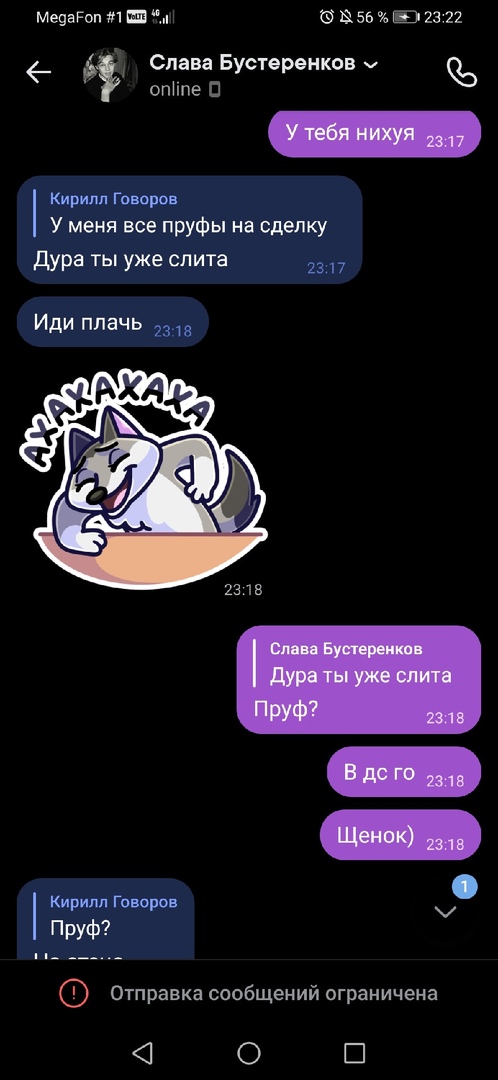
Task: Select the "У тебя нихуя" message bubble
Action: pos(374,134)
